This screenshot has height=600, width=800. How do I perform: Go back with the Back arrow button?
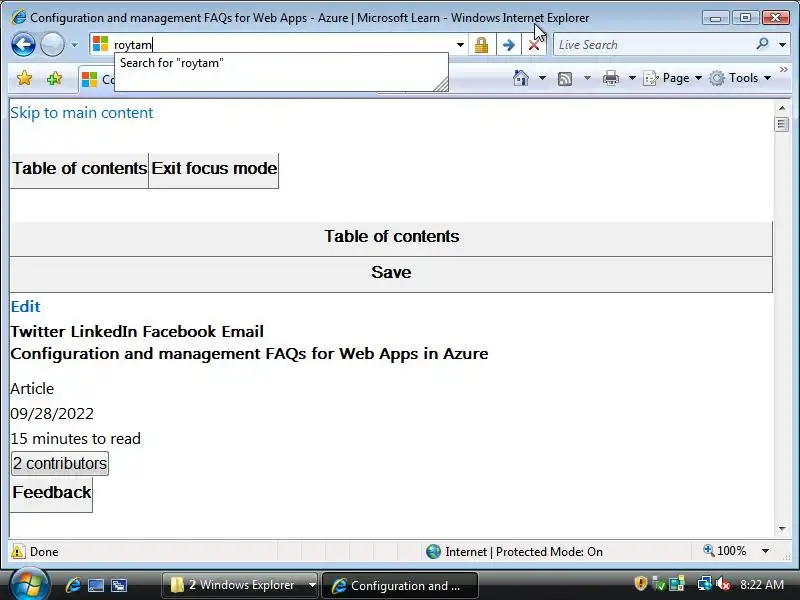(23, 45)
